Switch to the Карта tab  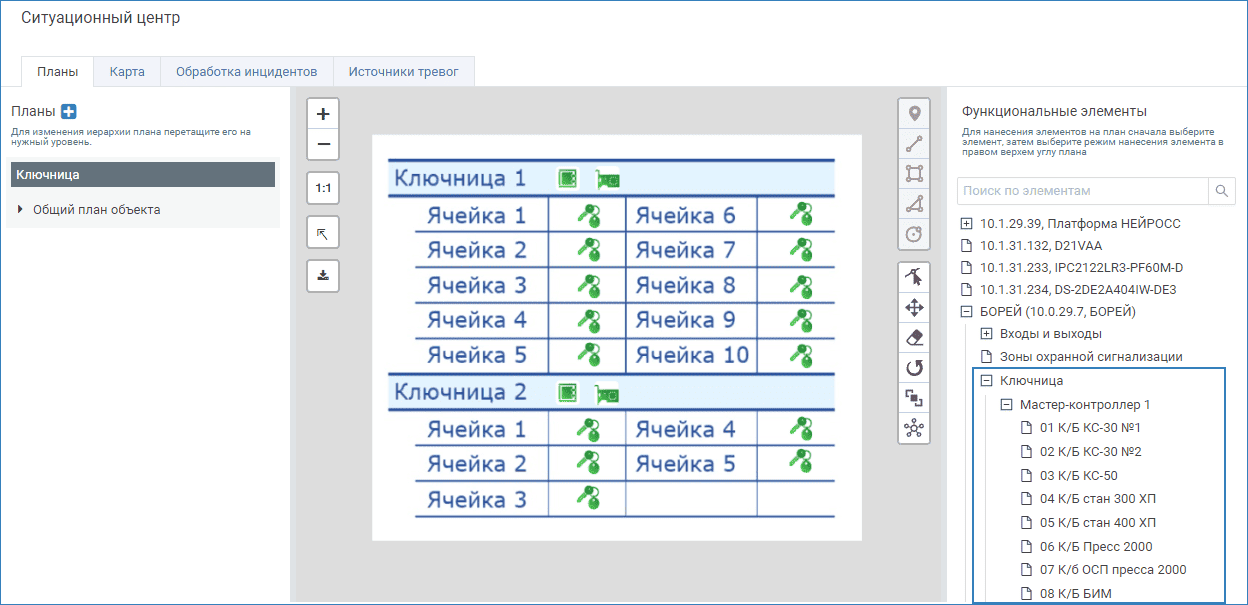click(x=127, y=72)
